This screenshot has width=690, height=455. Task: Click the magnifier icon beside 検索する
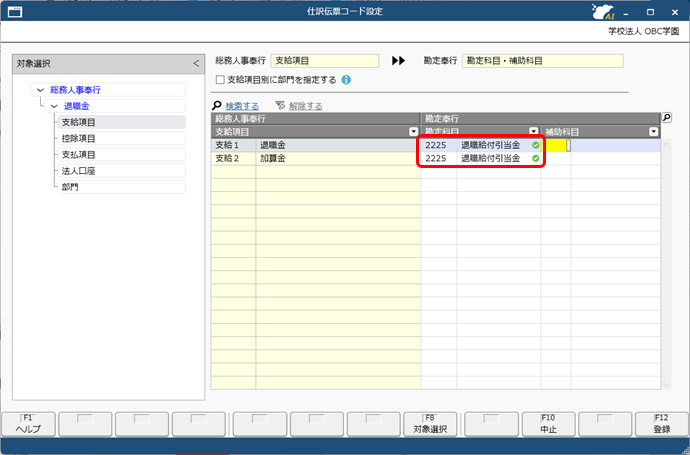pyautogui.click(x=217, y=106)
